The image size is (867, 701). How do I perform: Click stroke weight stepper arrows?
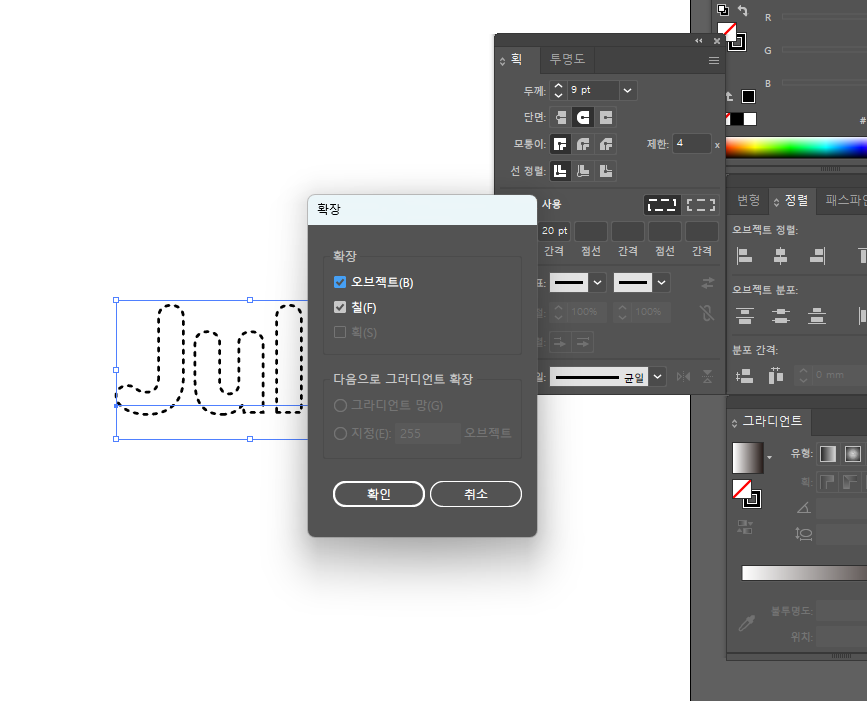(558, 91)
